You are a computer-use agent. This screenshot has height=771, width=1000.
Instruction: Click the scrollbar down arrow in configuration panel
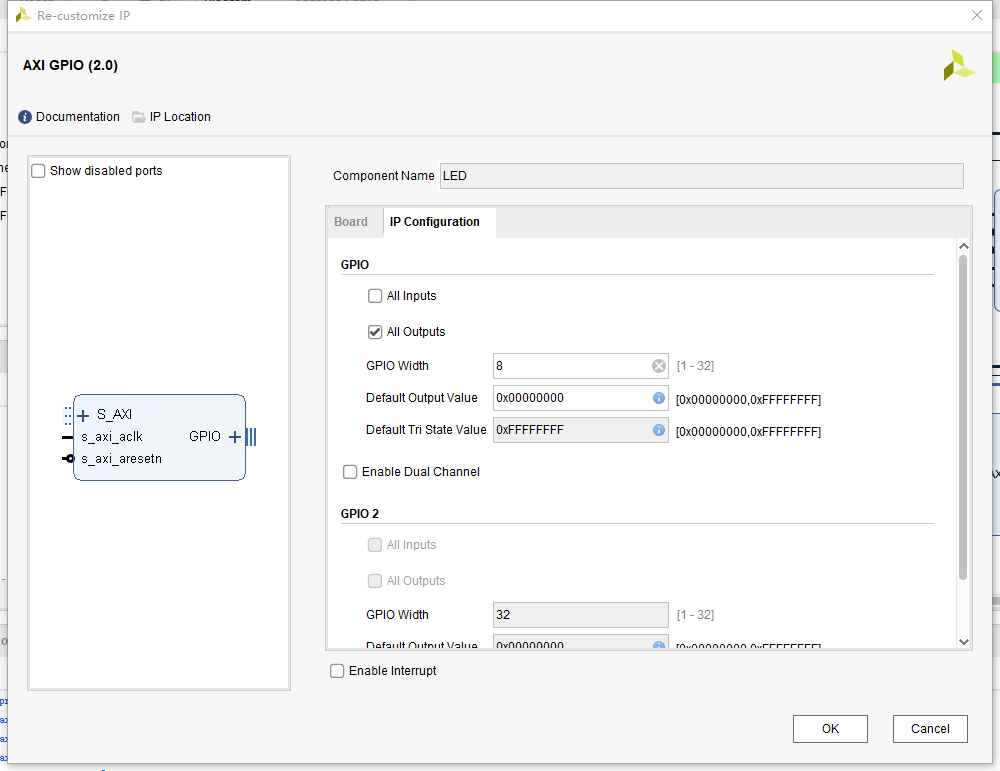(x=964, y=642)
